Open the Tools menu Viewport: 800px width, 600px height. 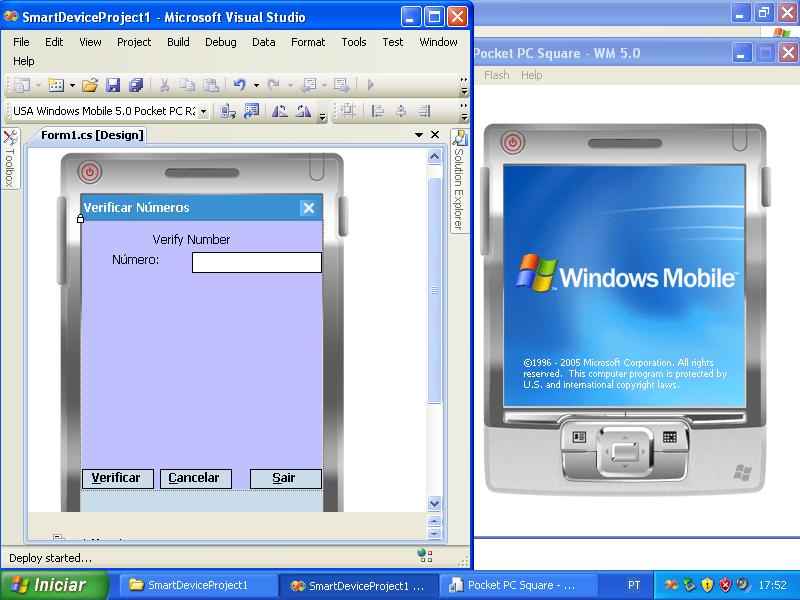(x=354, y=42)
